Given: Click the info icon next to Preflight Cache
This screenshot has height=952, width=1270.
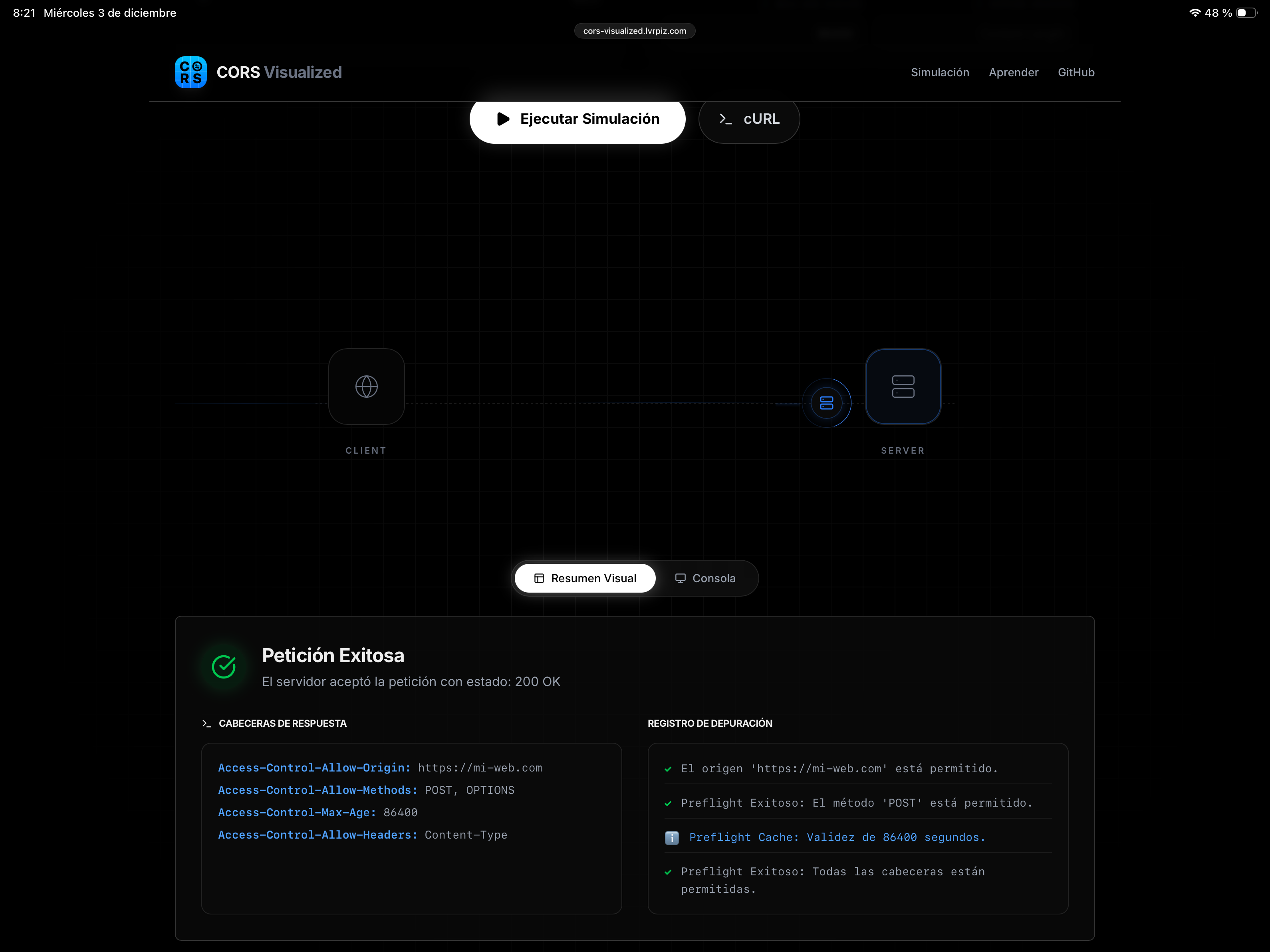Looking at the screenshot, I should (x=671, y=838).
